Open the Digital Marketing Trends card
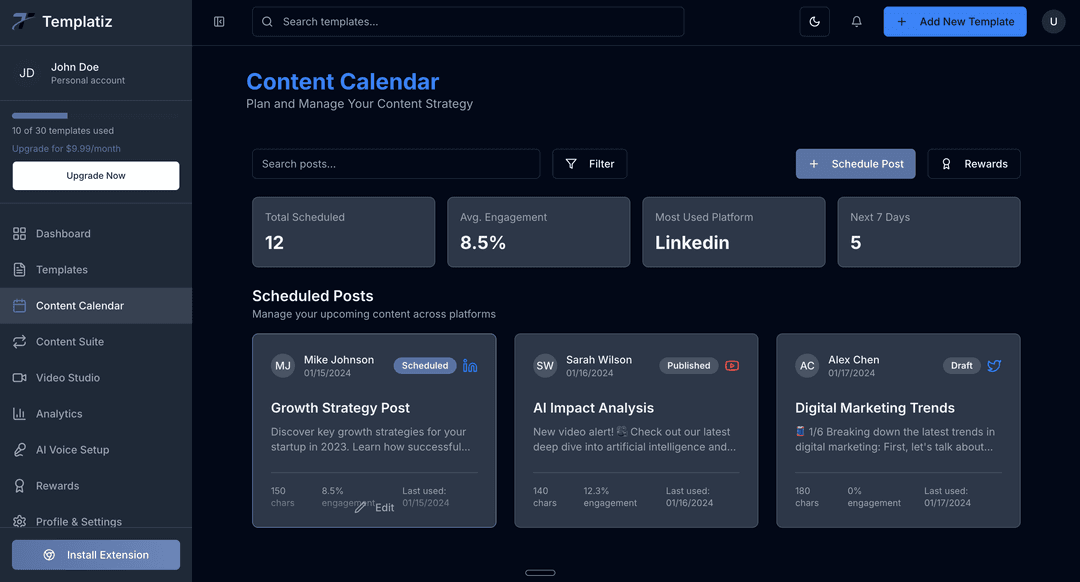The image size is (1080, 582). pyautogui.click(x=898, y=430)
